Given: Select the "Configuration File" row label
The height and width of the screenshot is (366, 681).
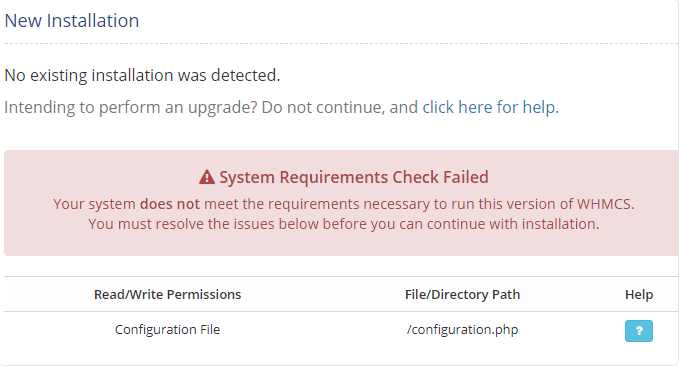Looking at the screenshot, I should point(167,330).
